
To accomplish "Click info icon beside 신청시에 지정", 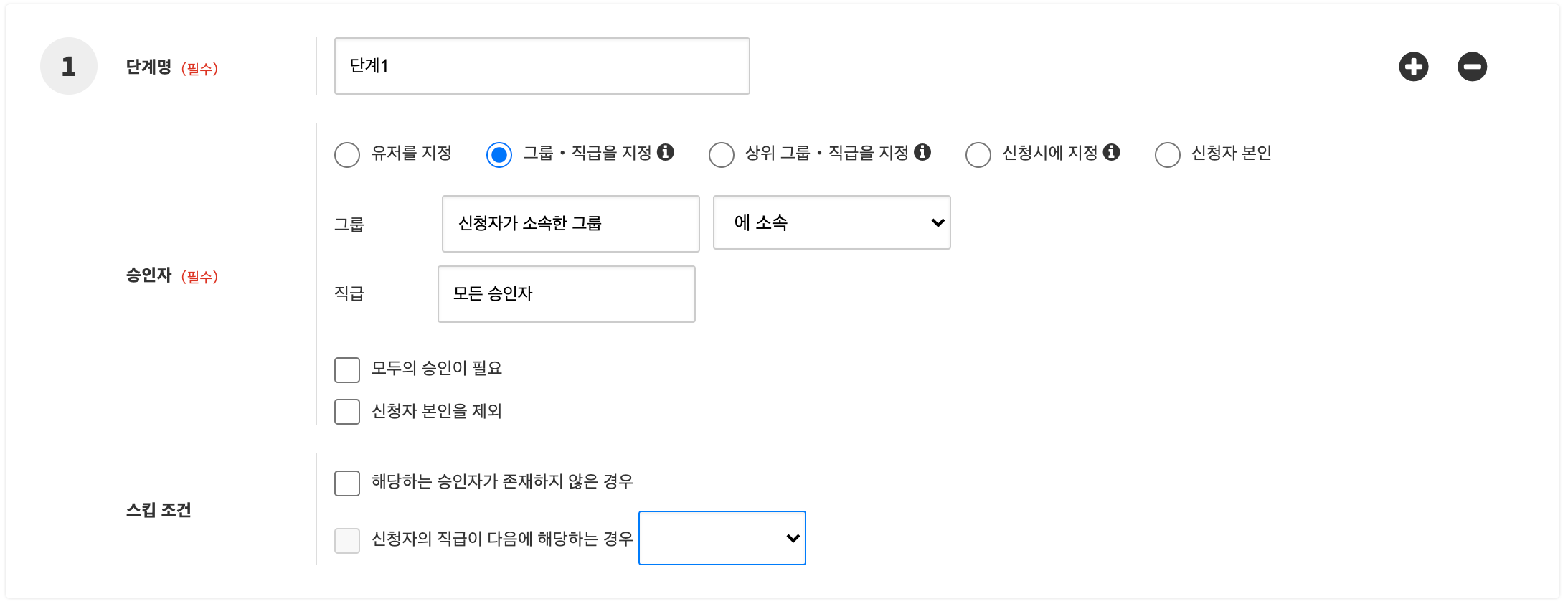I will click(1111, 152).
